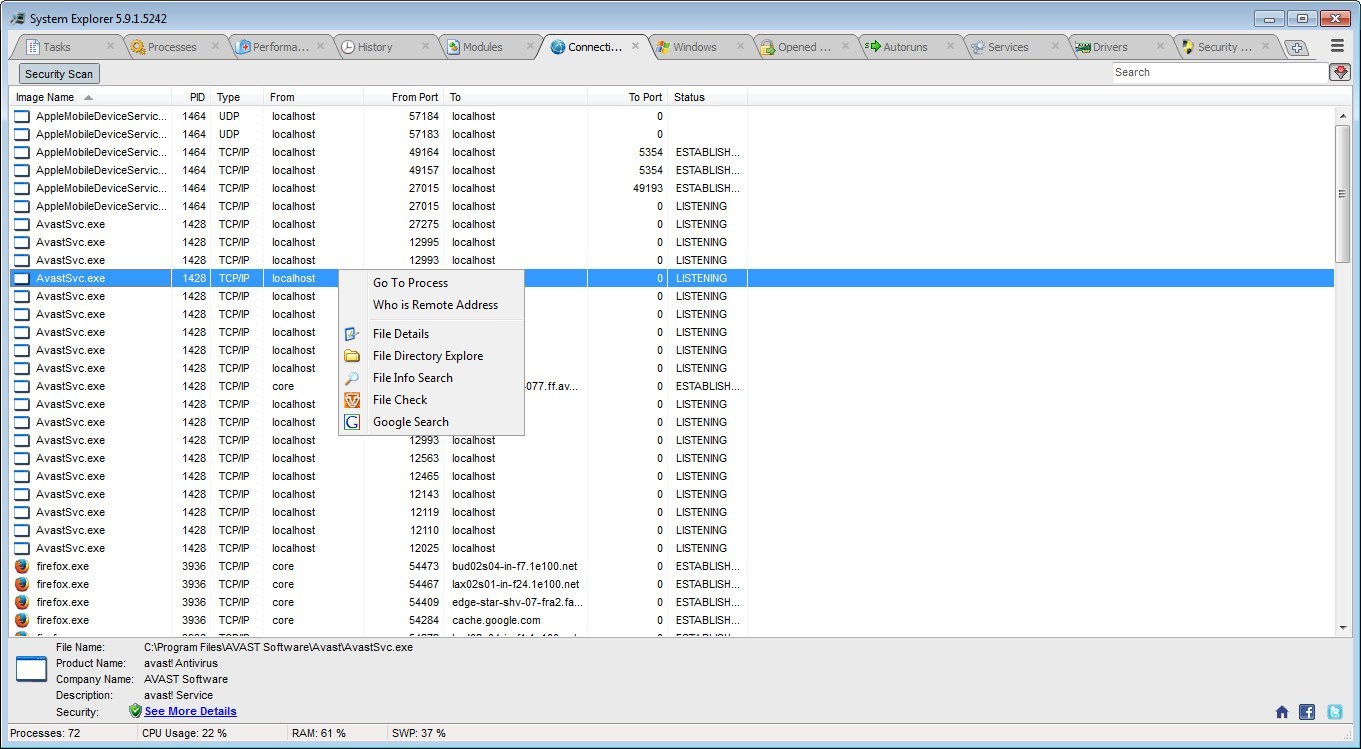Image resolution: width=1361 pixels, height=749 pixels.
Task: Close the Performance tab
Action: [x=318, y=46]
